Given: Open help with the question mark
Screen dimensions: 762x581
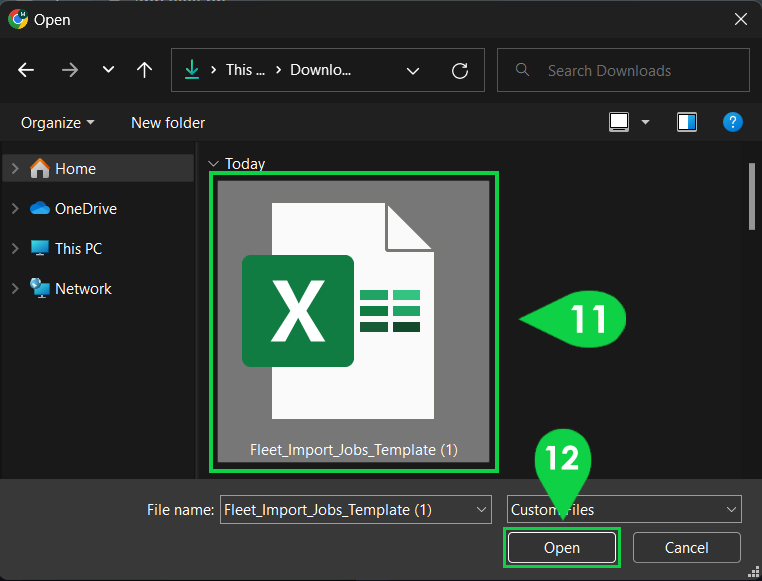Looking at the screenshot, I should tap(732, 122).
